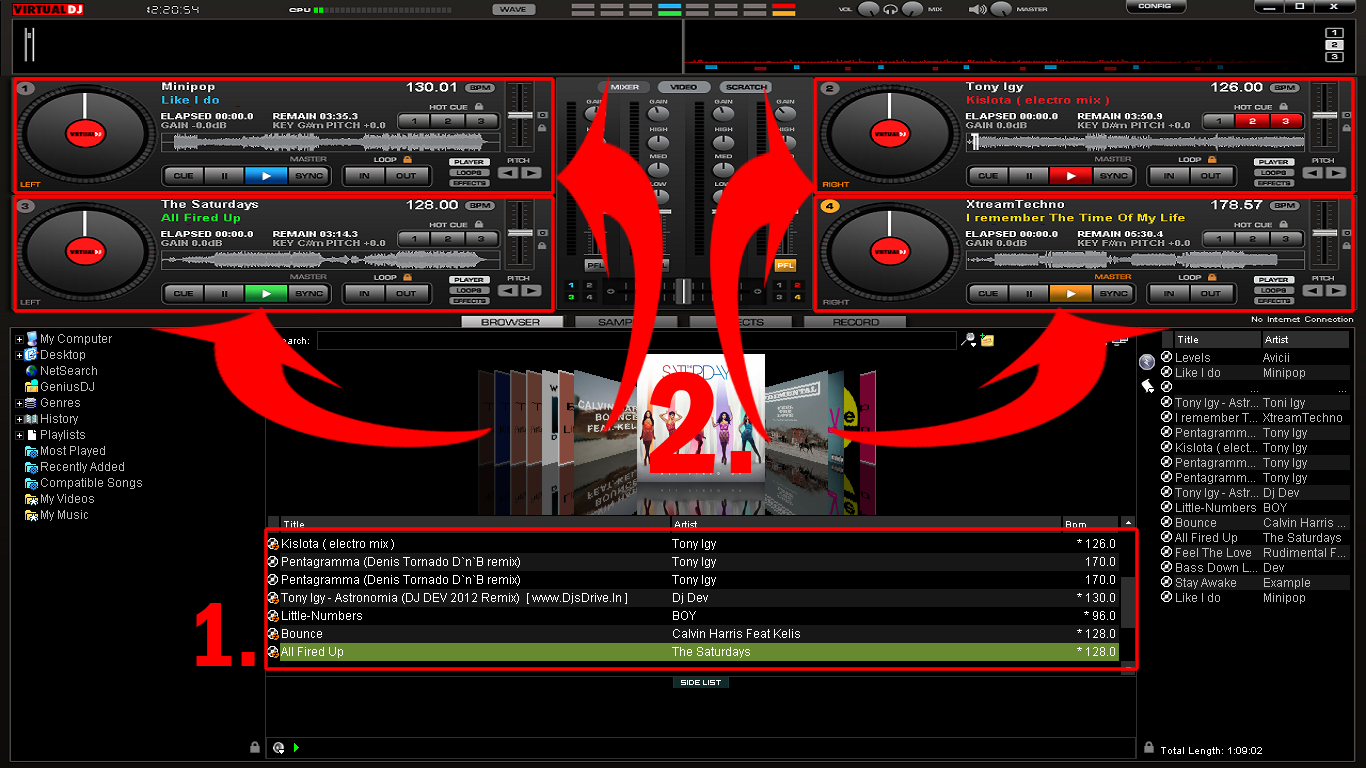Open the sidelist options tag icon

click(1147, 385)
